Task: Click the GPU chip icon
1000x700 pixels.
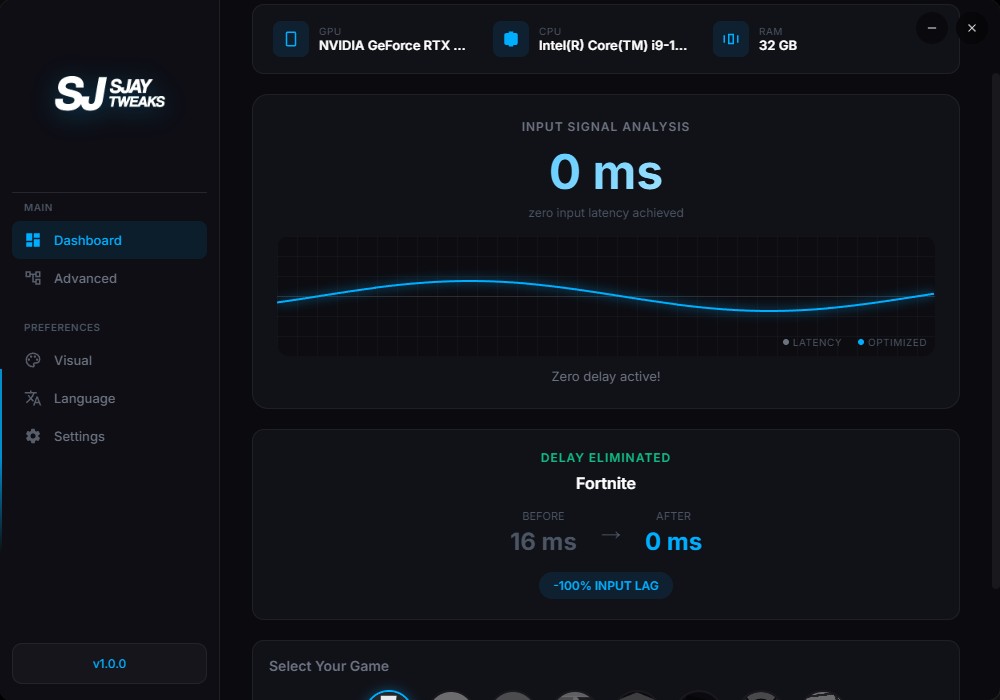Action: (291, 39)
